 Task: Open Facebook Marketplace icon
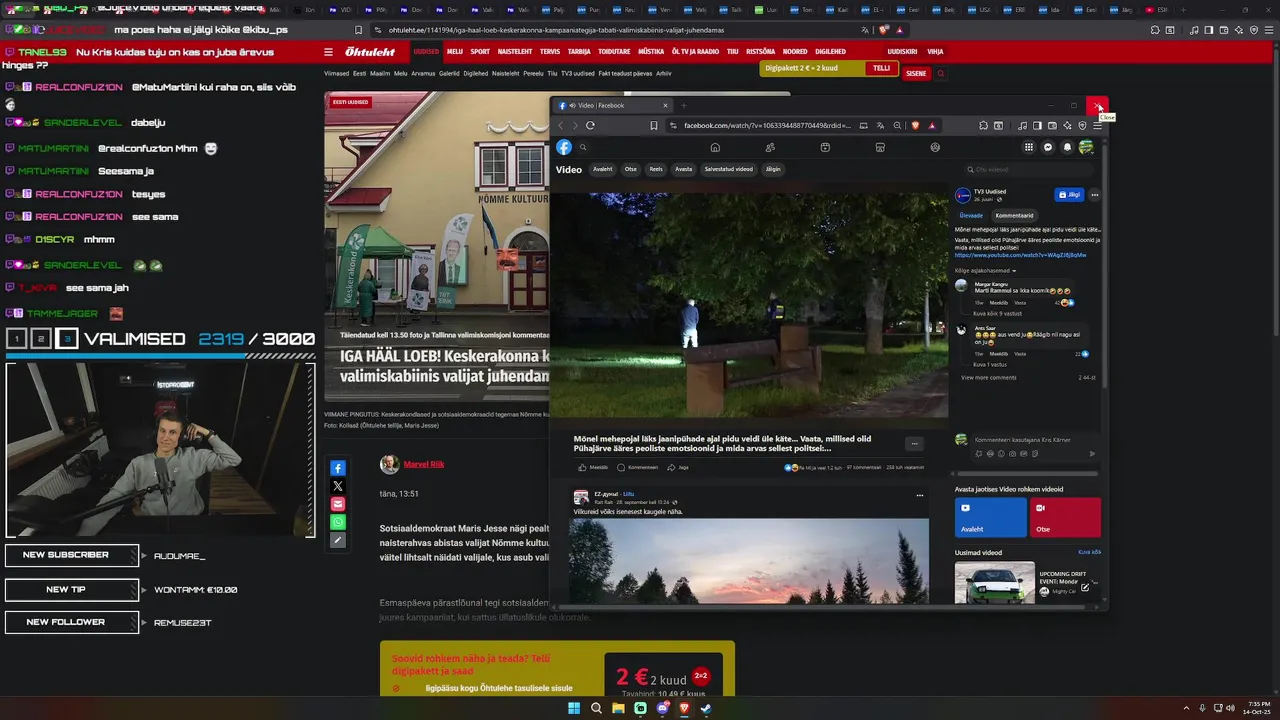880,147
